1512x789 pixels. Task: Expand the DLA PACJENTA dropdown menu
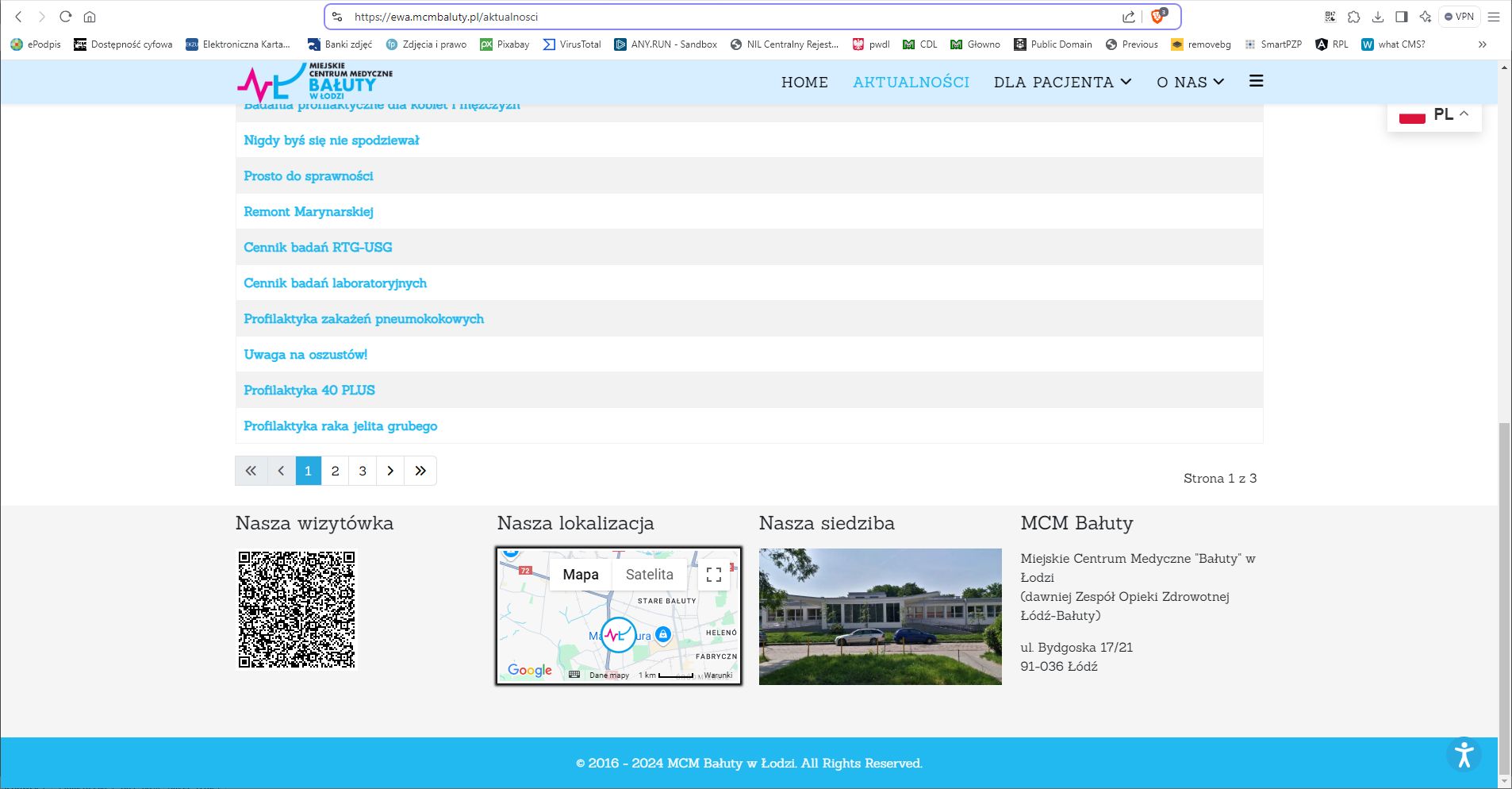click(x=1062, y=82)
